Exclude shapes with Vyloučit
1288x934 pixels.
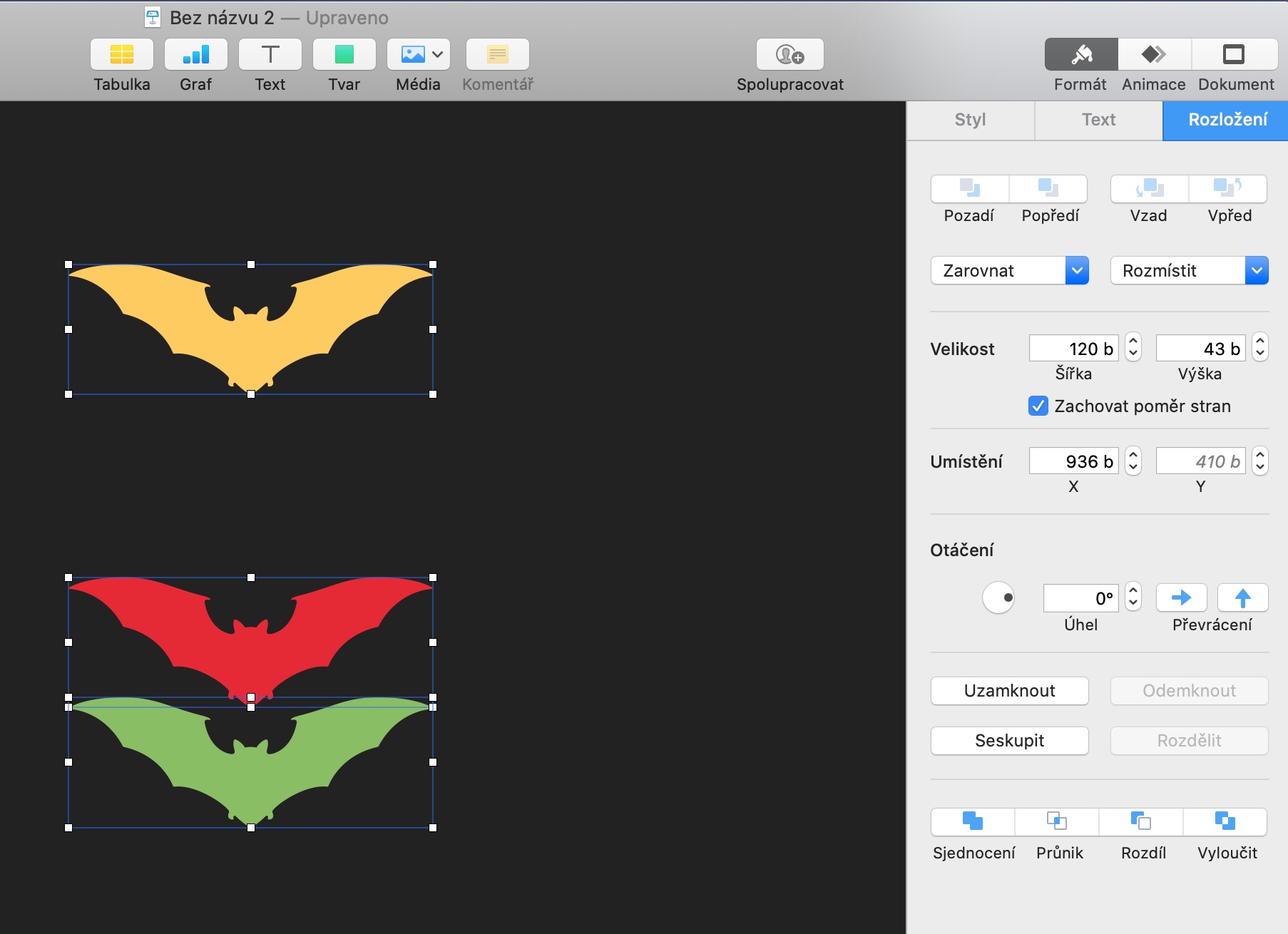click(x=1225, y=822)
